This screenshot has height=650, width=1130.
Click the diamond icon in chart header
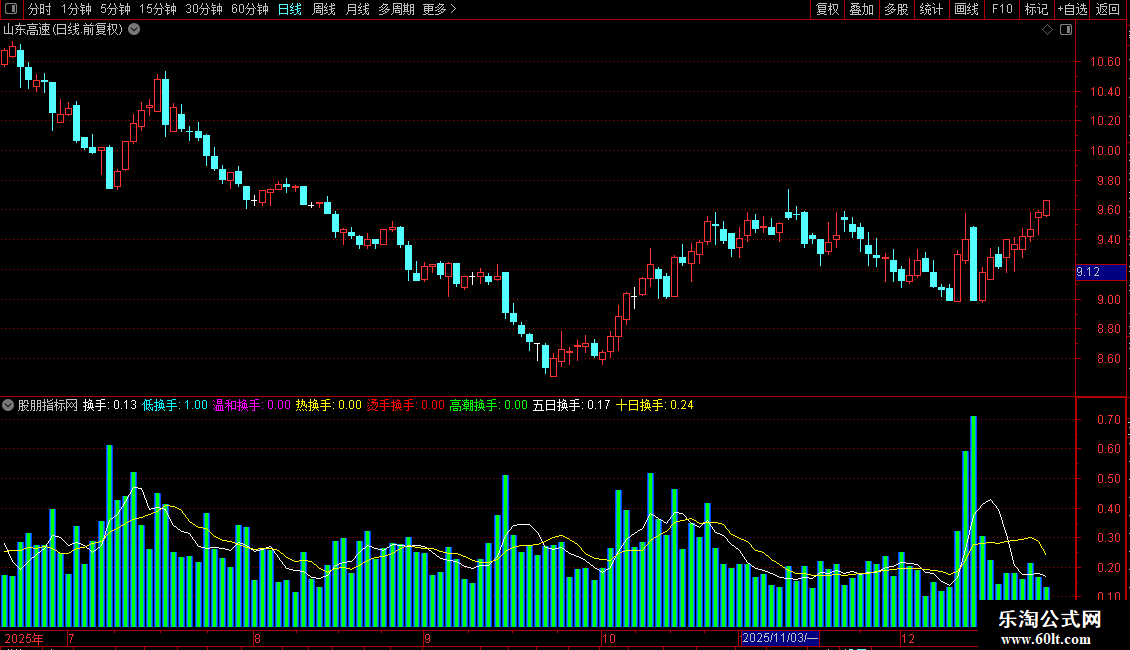[x=1048, y=30]
